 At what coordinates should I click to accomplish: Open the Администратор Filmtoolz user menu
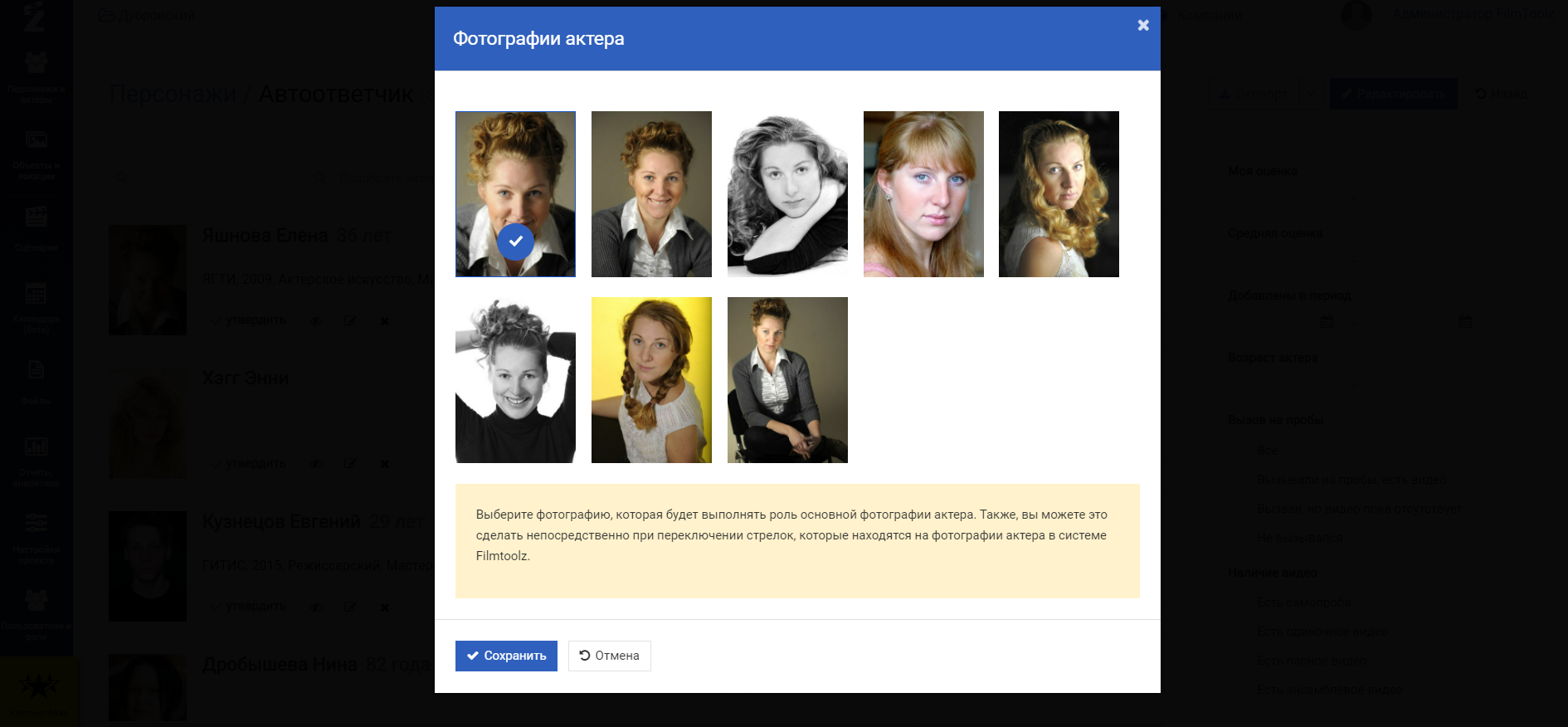(1473, 14)
